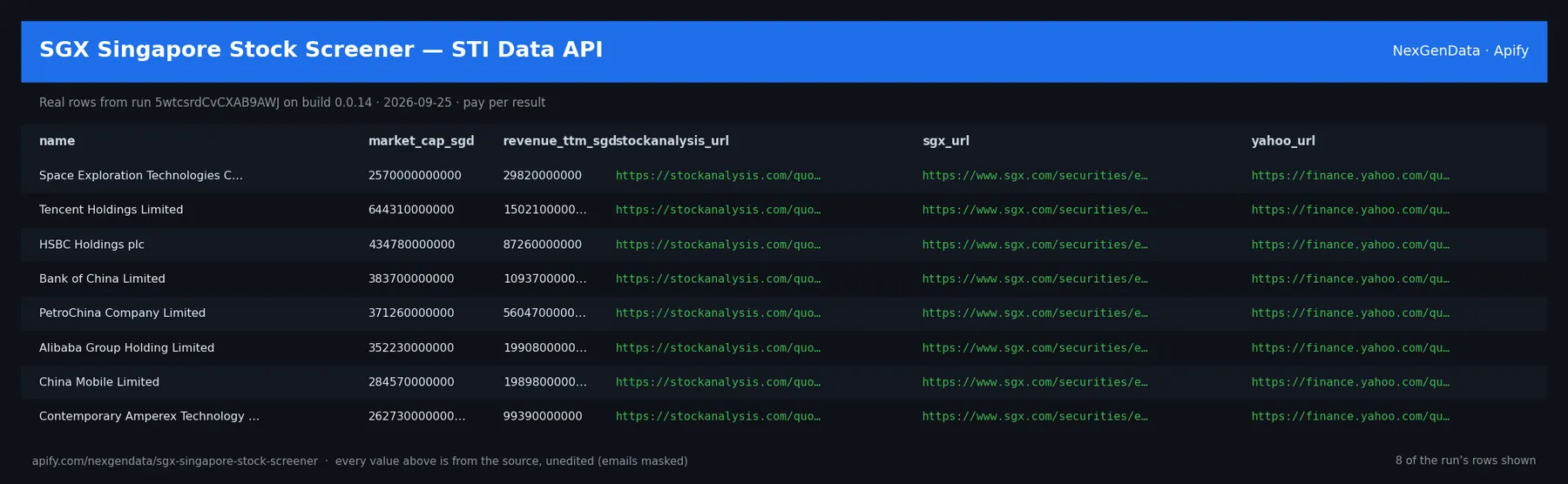This screenshot has width=1568, height=484.
Task: Open SGX securities link for Bank of China
Action: coord(1035,279)
